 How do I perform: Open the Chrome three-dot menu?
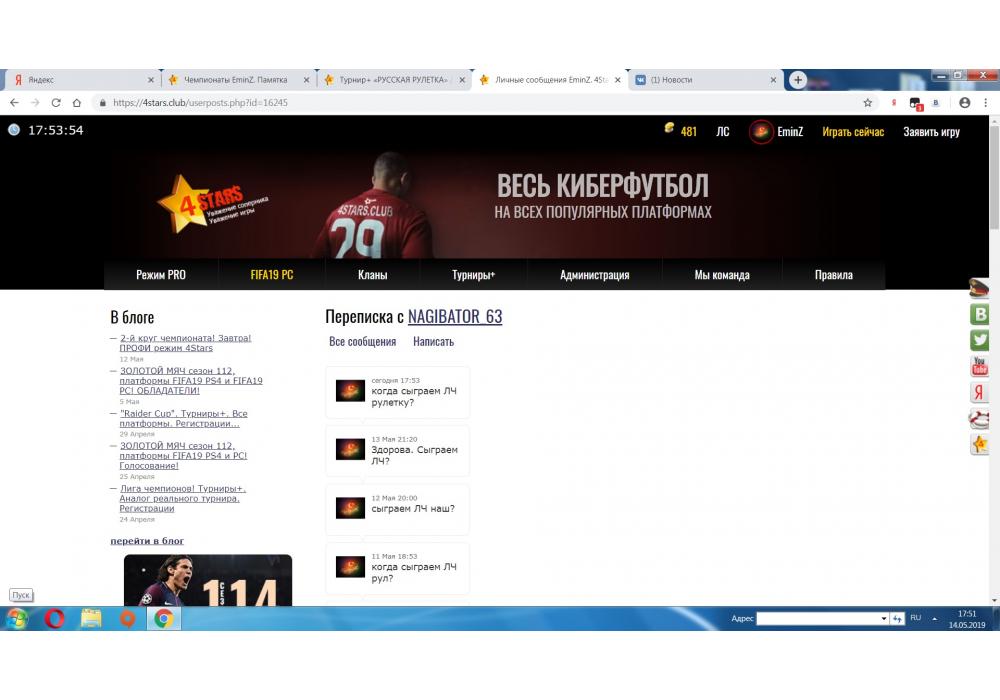(986, 103)
